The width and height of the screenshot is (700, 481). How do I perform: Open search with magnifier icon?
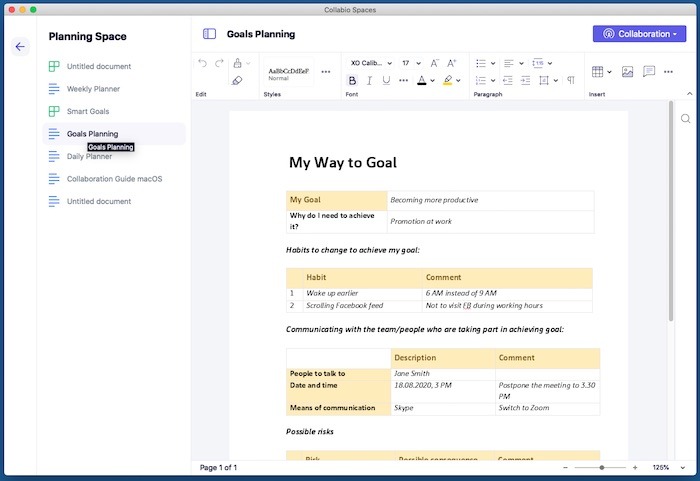(x=686, y=118)
